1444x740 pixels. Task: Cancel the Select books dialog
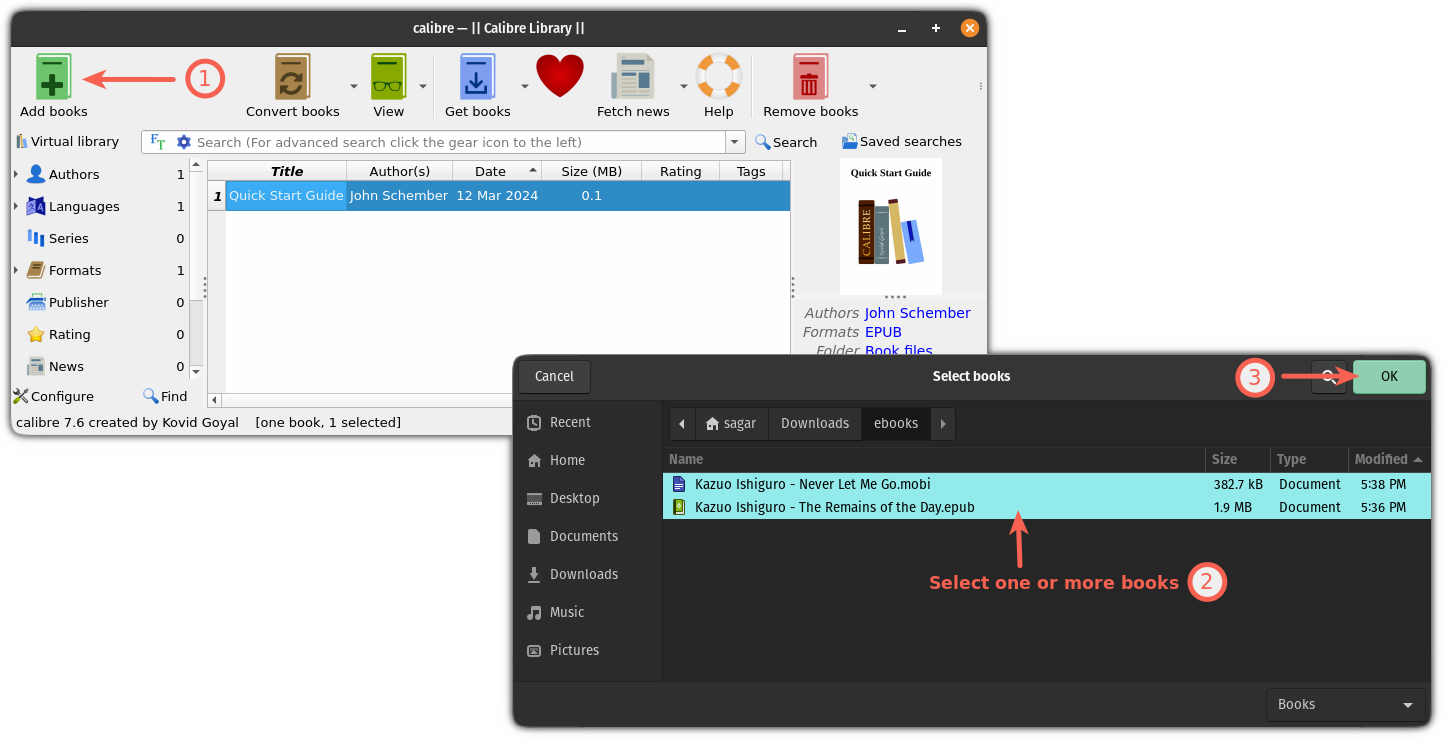(x=554, y=376)
